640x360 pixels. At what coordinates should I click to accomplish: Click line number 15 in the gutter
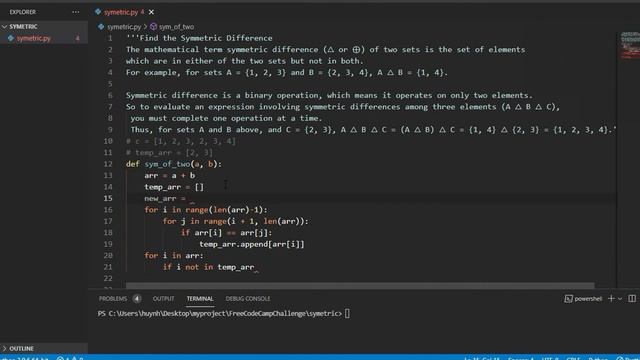(x=108, y=198)
